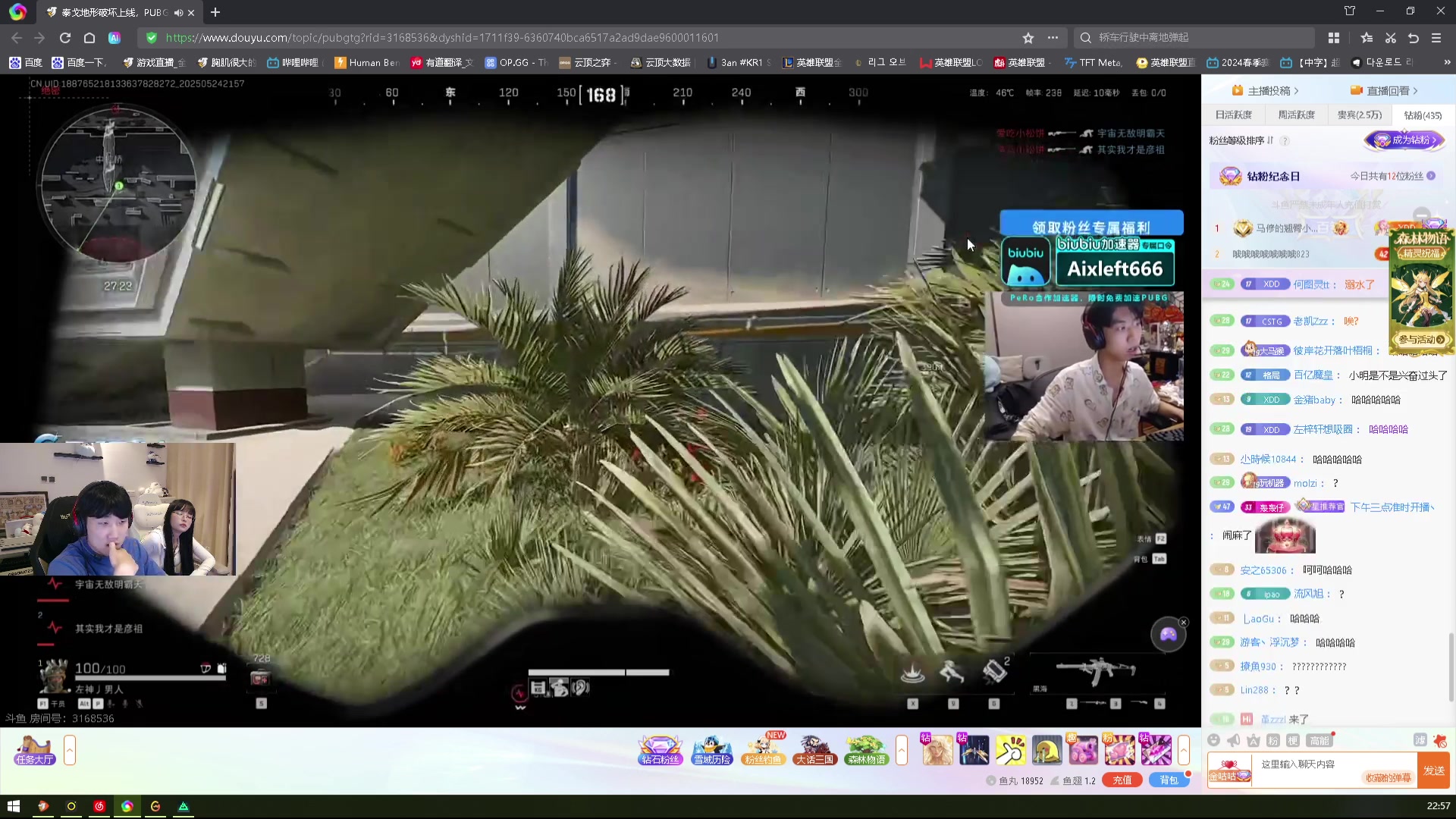Viewport: 1456px width, 819px height.
Task: Reload the Douyu stream page
Action: (x=65, y=38)
